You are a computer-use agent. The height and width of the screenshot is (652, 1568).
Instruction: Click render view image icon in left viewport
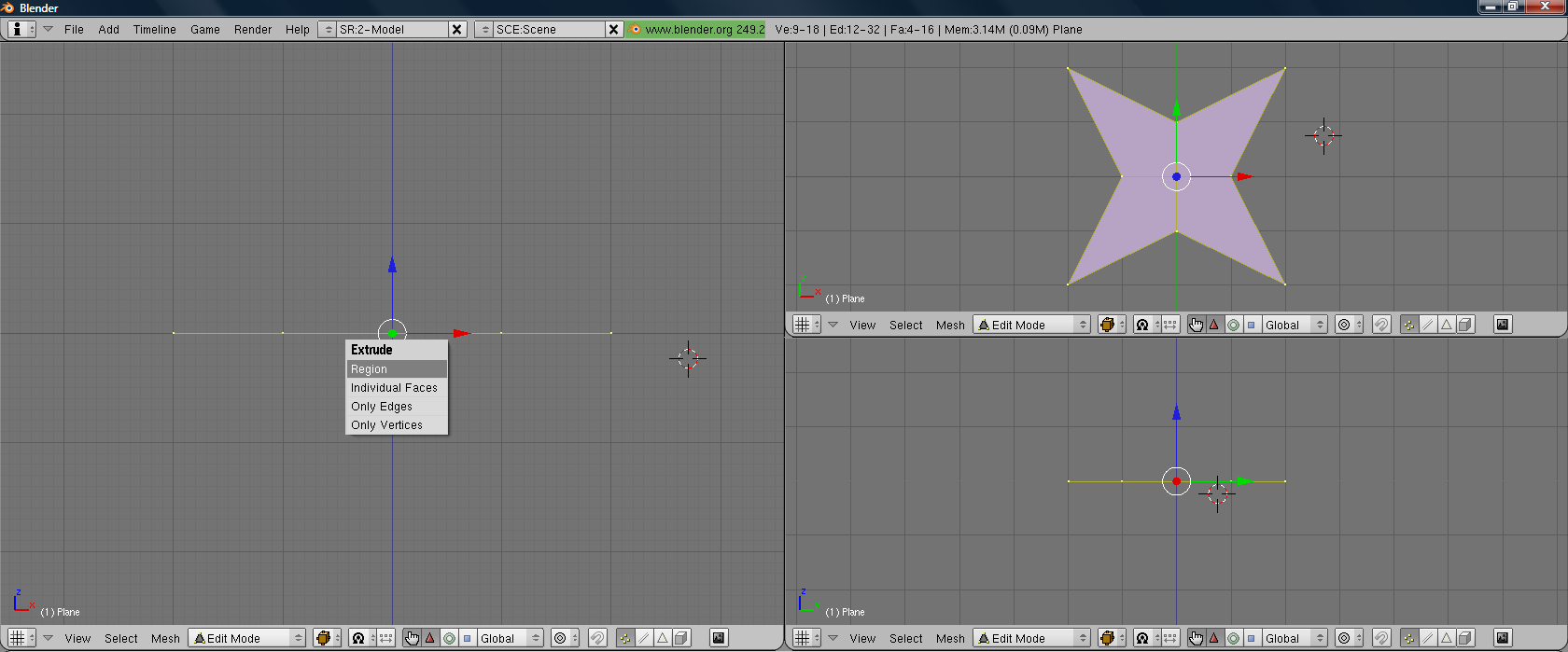tap(719, 638)
